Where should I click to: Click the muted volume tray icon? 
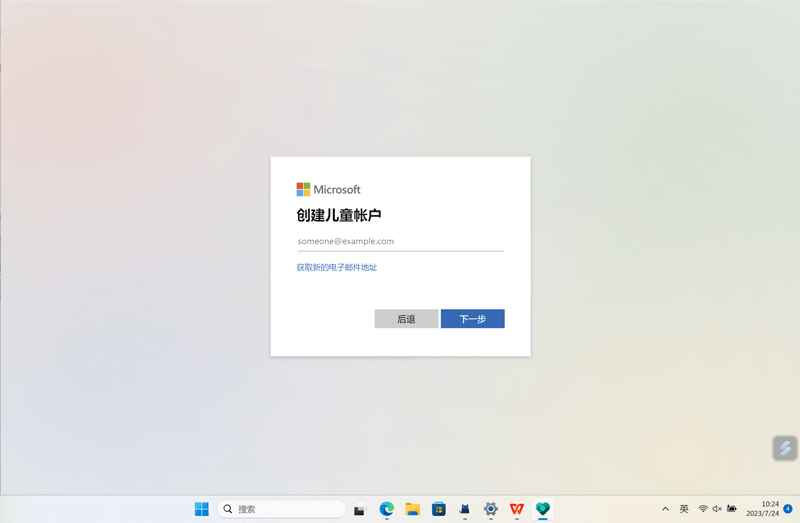[717, 509]
